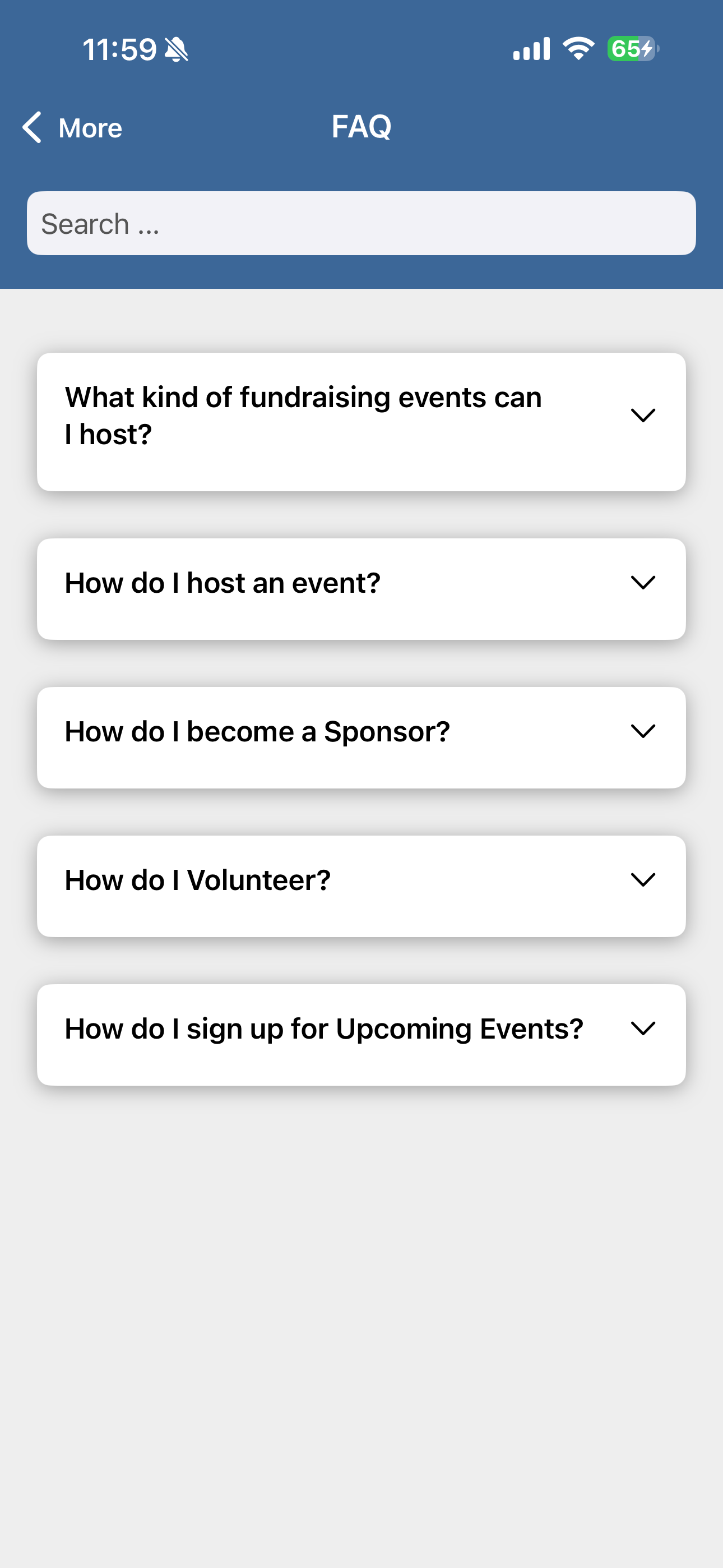Tap the FAQ page title
The image size is (723, 1568).
[361, 127]
